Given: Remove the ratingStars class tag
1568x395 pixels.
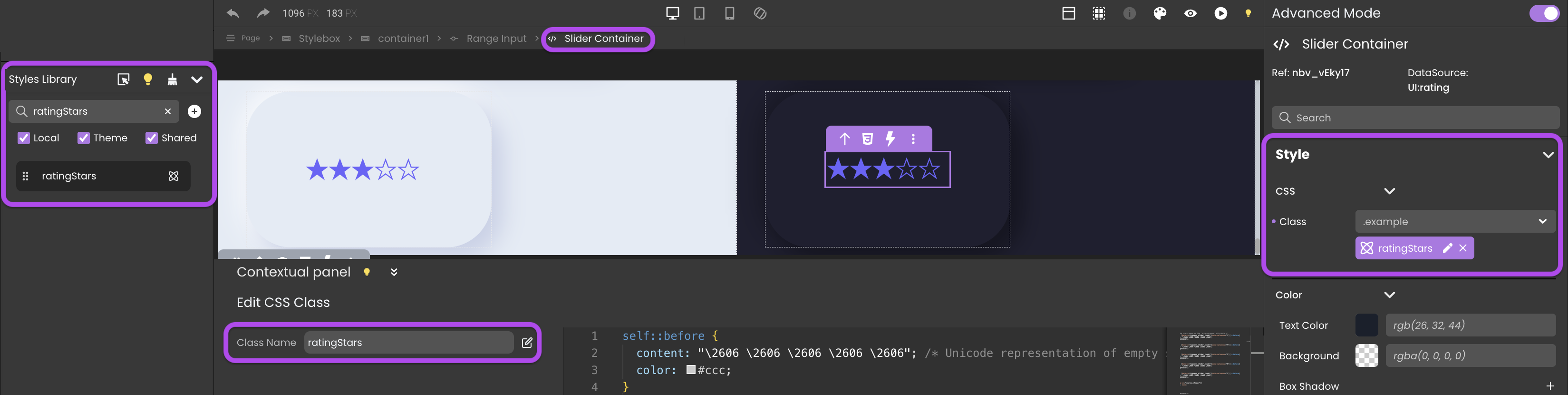Looking at the screenshot, I should click(x=1463, y=248).
